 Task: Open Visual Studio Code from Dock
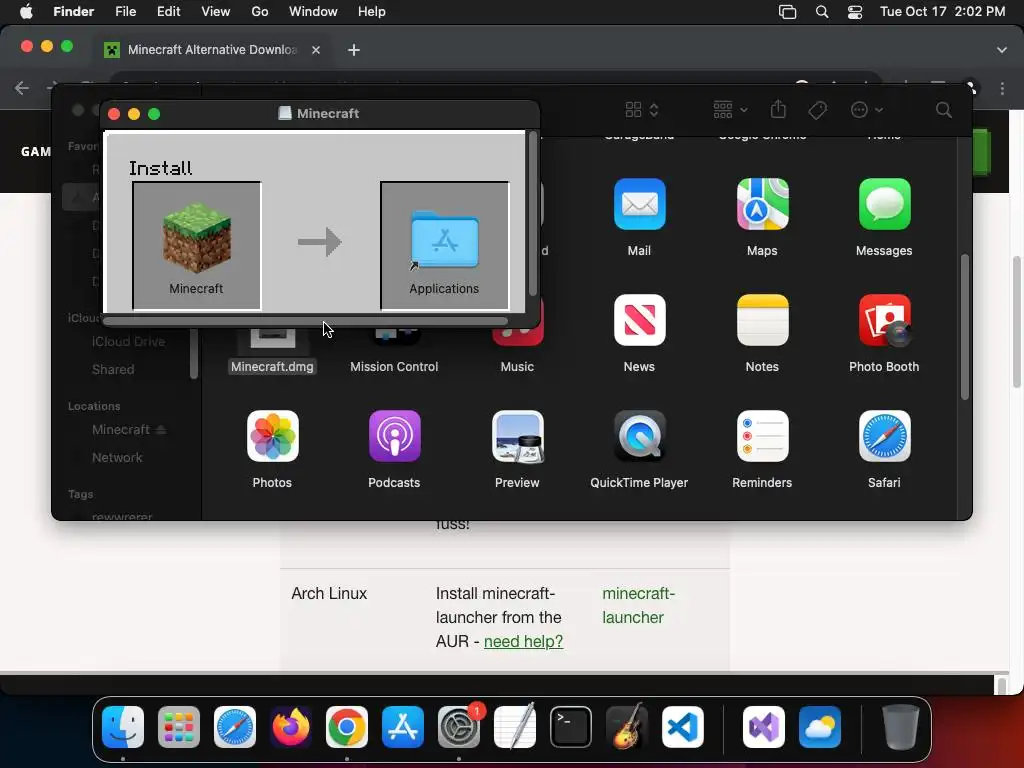pos(683,727)
